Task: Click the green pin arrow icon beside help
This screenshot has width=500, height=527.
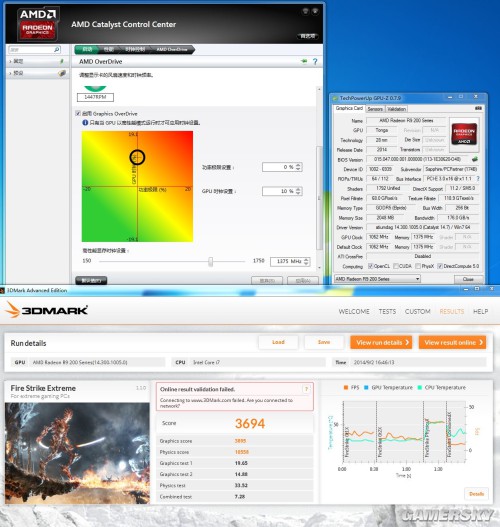Action: (x=304, y=61)
